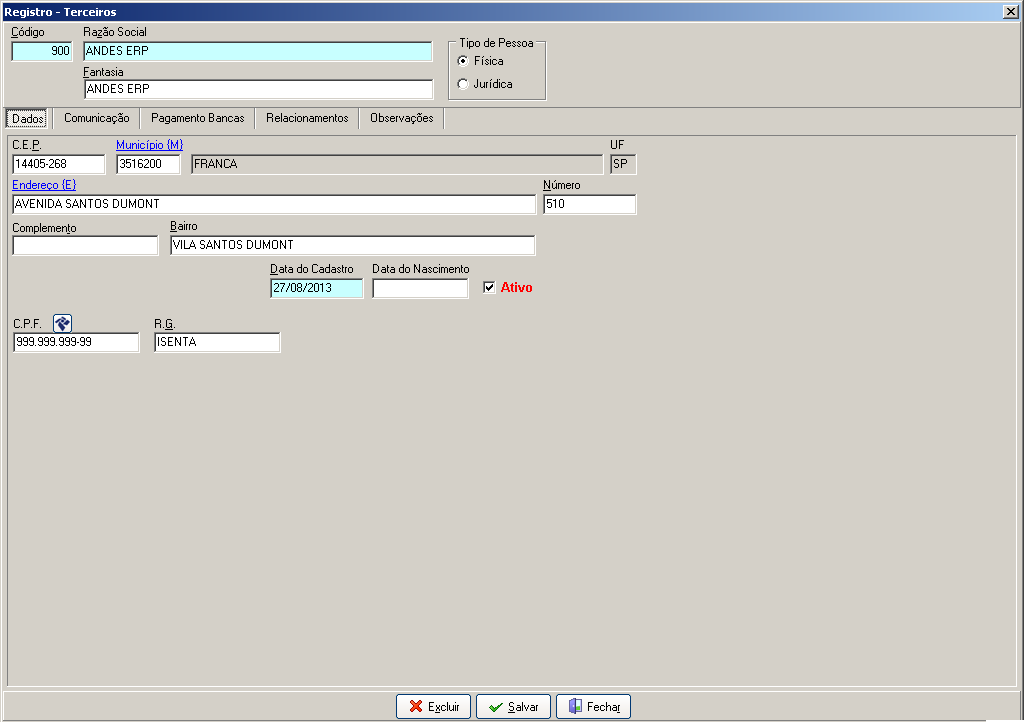Open the Município {M} link
Viewport: 1026px width, 723px height.
point(149,145)
